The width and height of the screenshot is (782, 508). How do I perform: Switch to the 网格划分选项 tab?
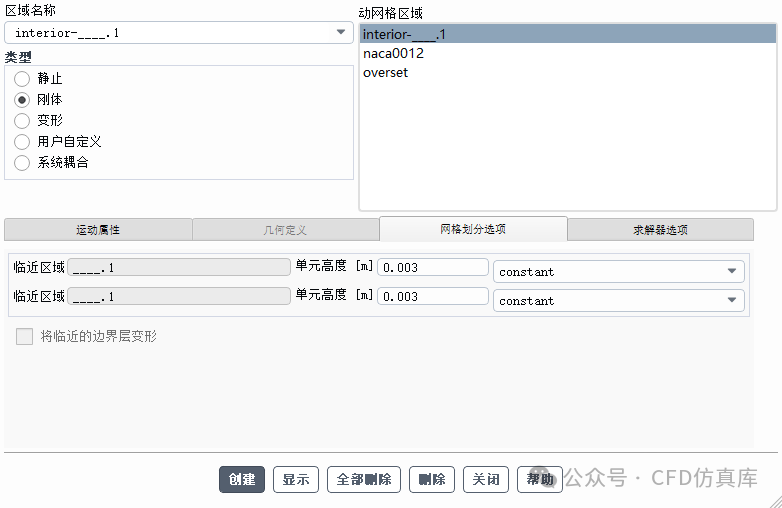[473, 229]
